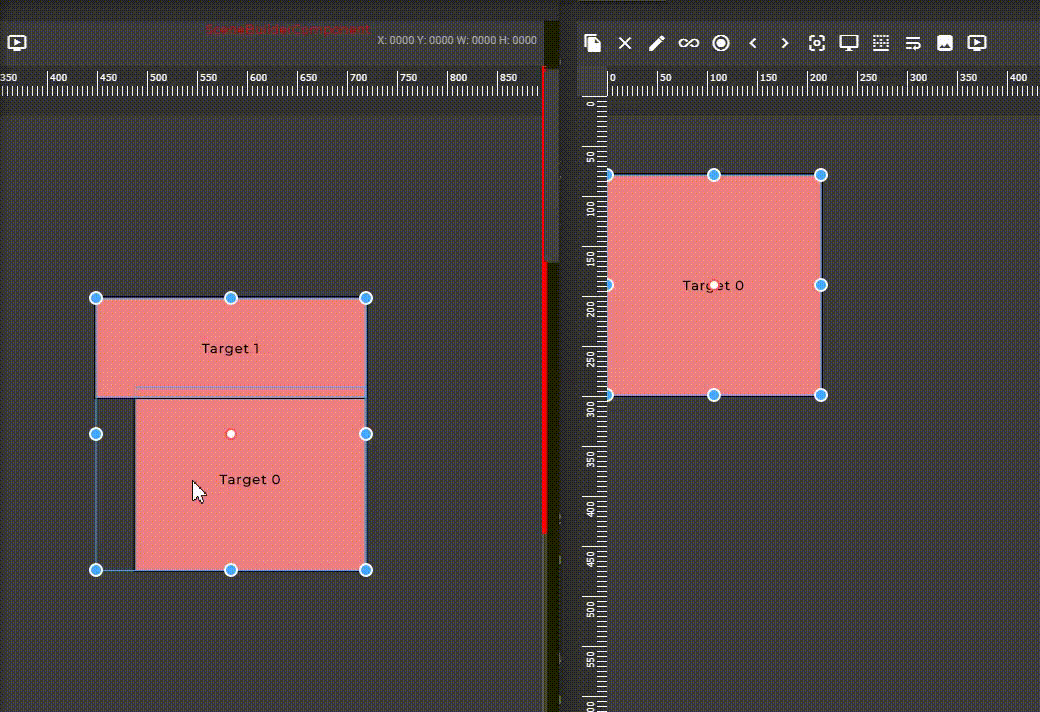
Task: Click top-right handle of right Target 0
Action: [821, 175]
